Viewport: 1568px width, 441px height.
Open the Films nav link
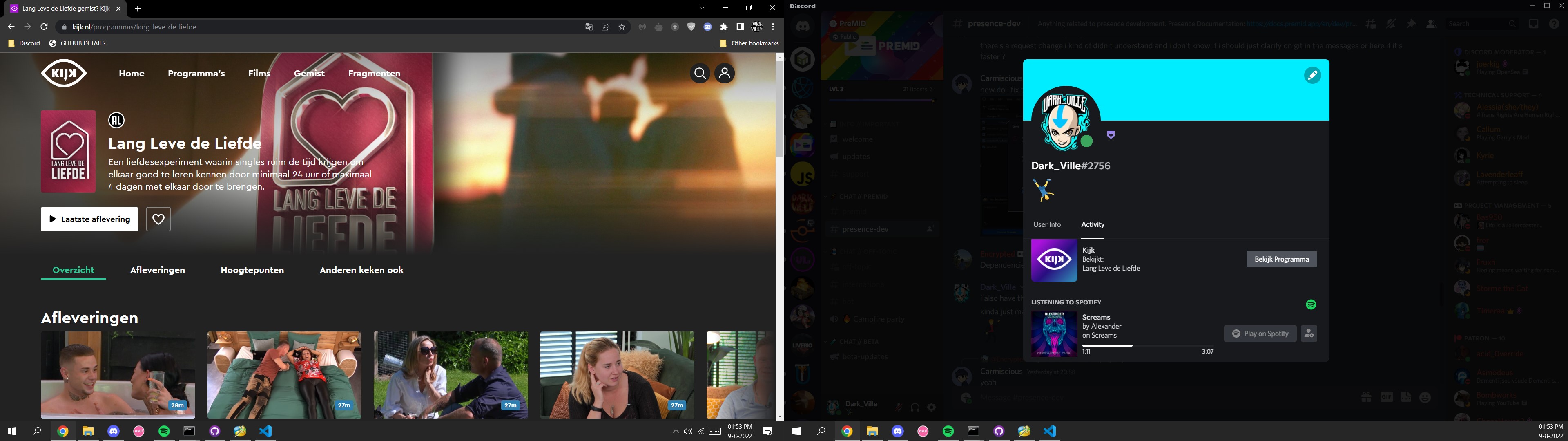(x=259, y=74)
